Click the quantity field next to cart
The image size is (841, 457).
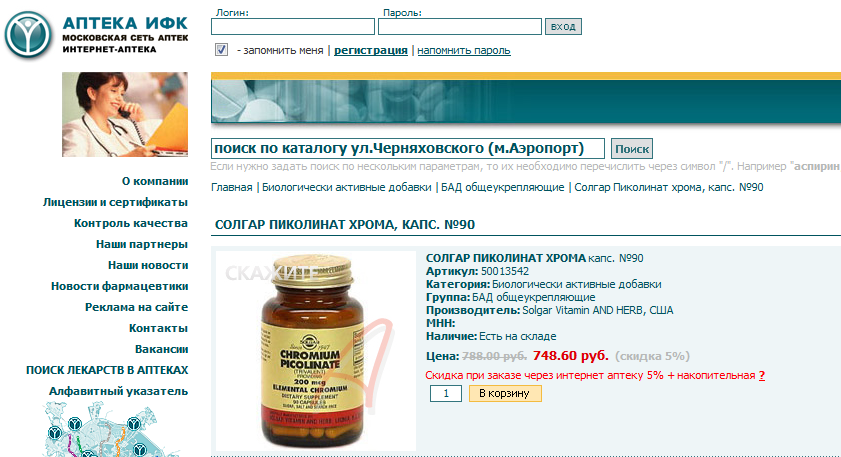tap(446, 393)
